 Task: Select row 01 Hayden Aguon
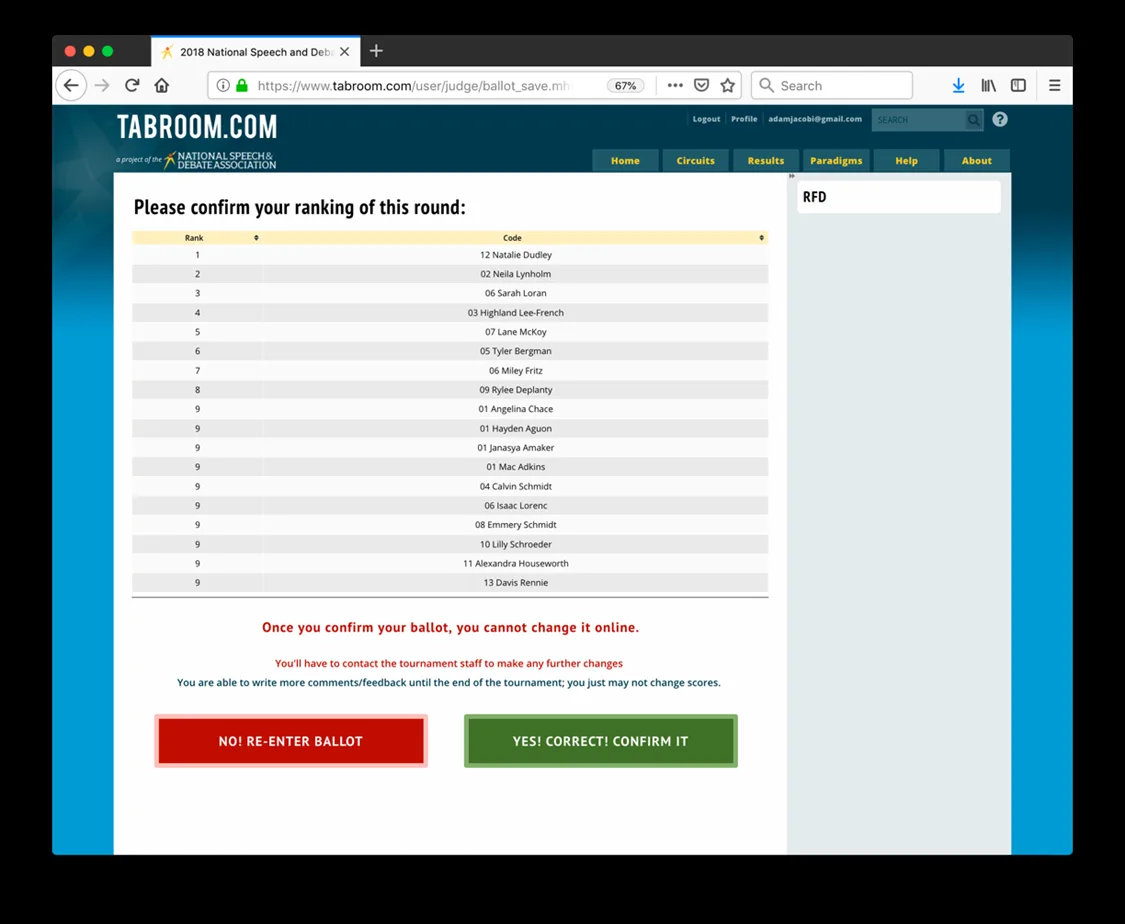pyautogui.click(x=450, y=428)
